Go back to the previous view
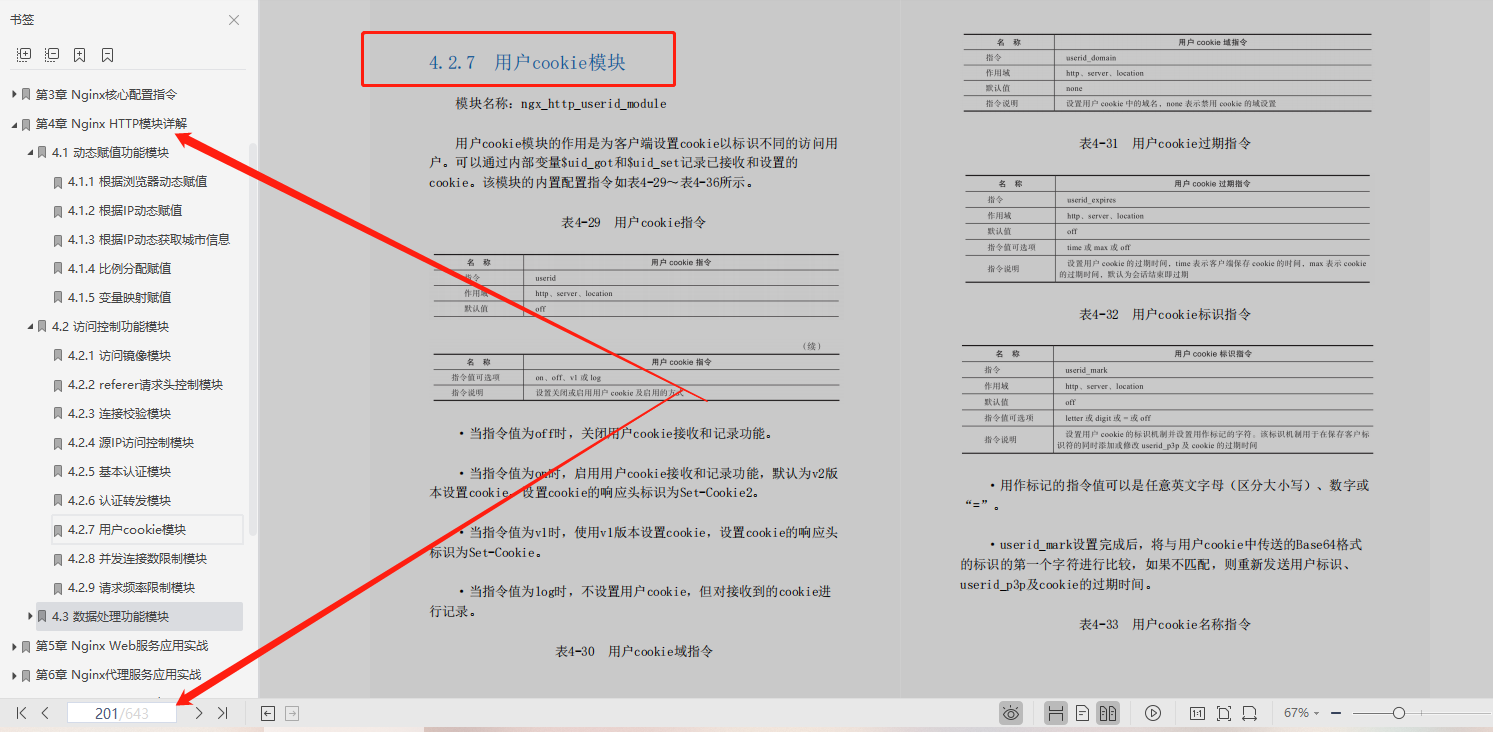The image size is (1493, 732). click(x=268, y=713)
